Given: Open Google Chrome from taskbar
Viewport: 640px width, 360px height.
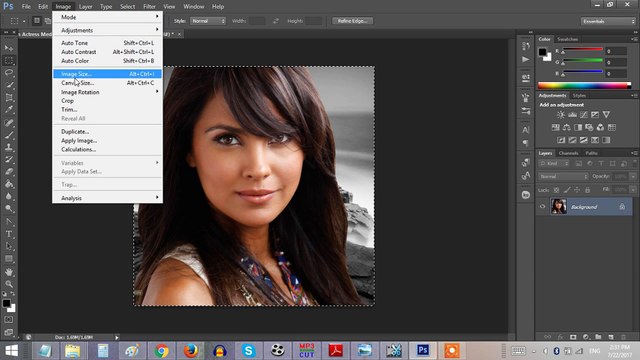Looking at the screenshot, I should coord(161,351).
